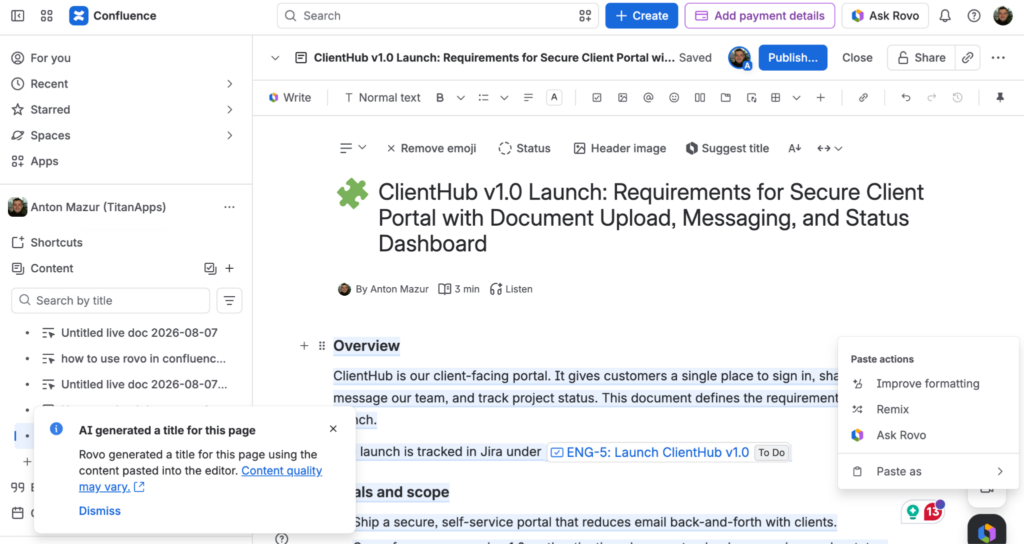This screenshot has width=1024, height=544.
Task: Open ENG-5: Launch ClientHub v1.0 link
Action: tap(657, 452)
